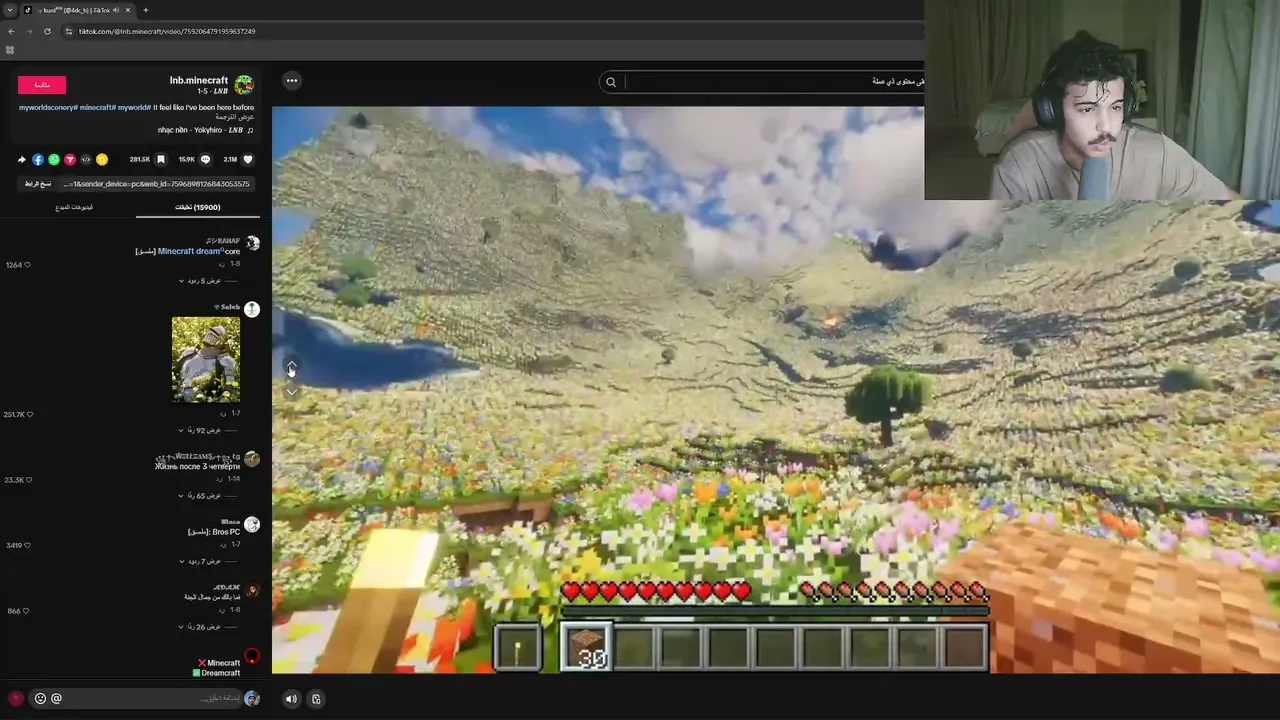Mute the TikTok tab audio icon

116,10
